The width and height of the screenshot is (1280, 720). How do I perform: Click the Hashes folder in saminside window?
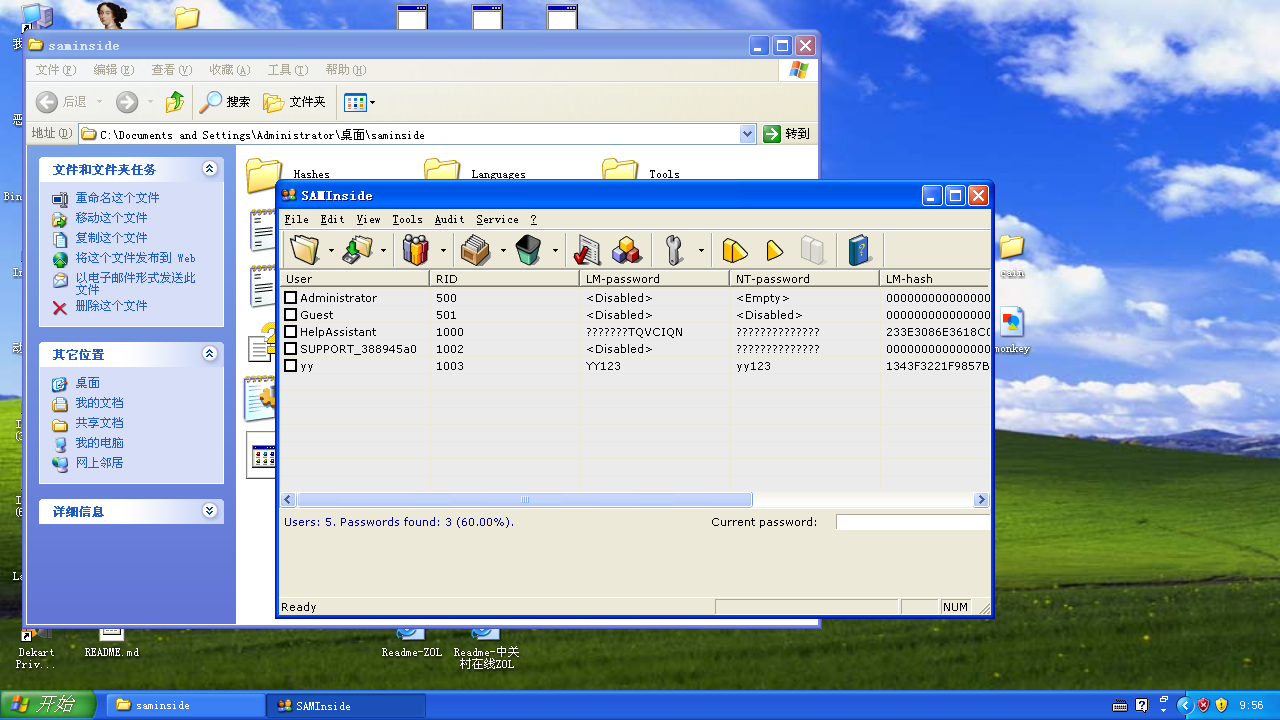[288, 172]
